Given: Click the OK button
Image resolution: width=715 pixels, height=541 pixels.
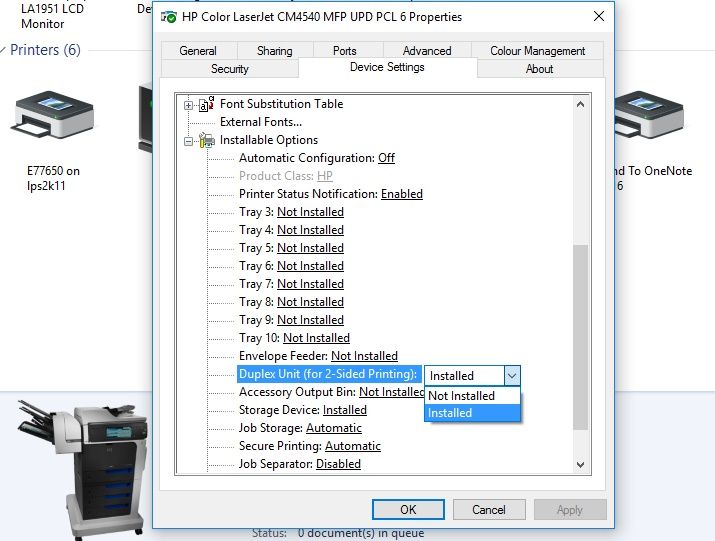Looking at the screenshot, I should (408, 509).
